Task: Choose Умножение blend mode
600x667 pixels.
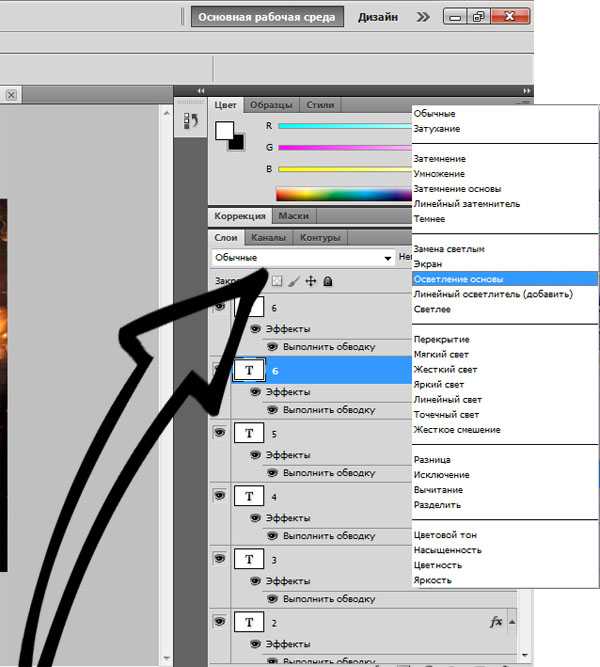Action: 505,174
